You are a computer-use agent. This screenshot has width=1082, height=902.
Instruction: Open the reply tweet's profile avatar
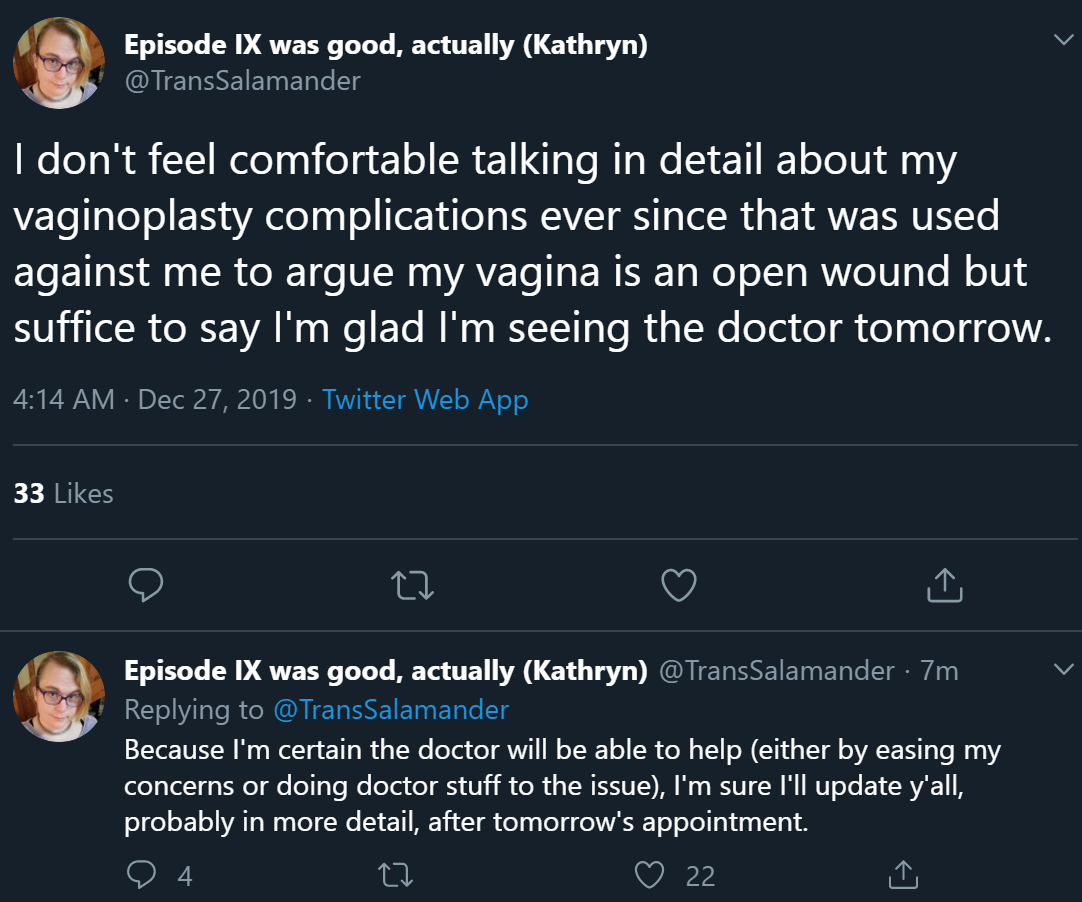[x=58, y=696]
